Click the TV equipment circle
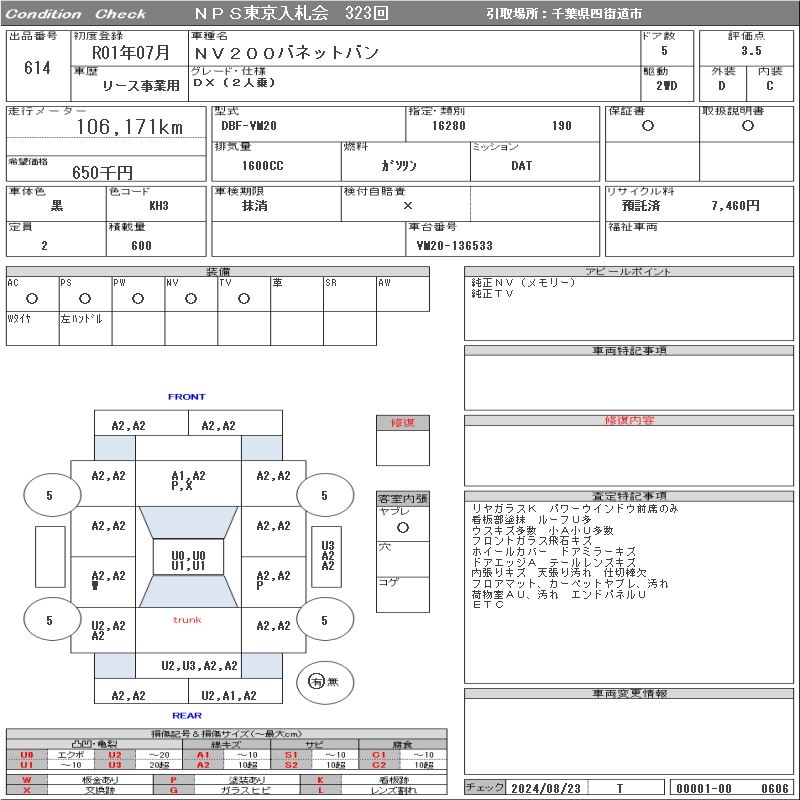800x800 pixels. pyautogui.click(x=244, y=298)
